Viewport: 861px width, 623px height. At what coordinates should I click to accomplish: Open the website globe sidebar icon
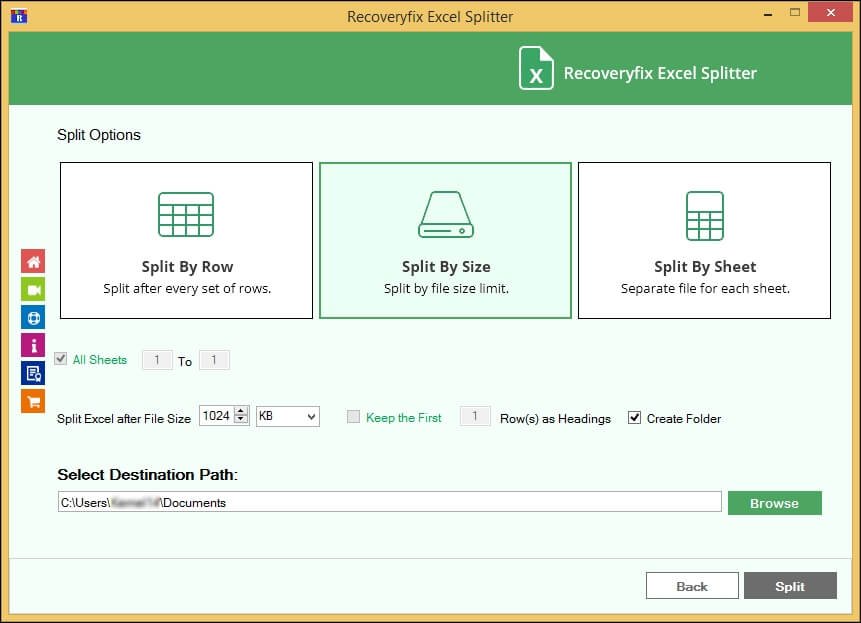(x=33, y=317)
